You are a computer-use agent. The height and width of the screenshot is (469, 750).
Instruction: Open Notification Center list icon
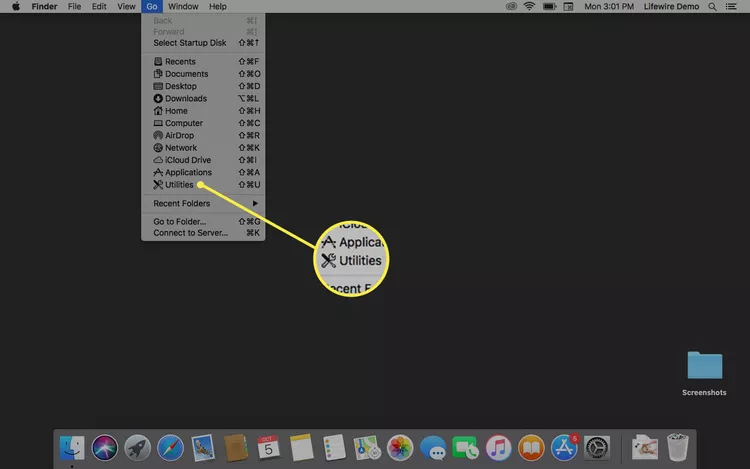pyautogui.click(x=731, y=7)
